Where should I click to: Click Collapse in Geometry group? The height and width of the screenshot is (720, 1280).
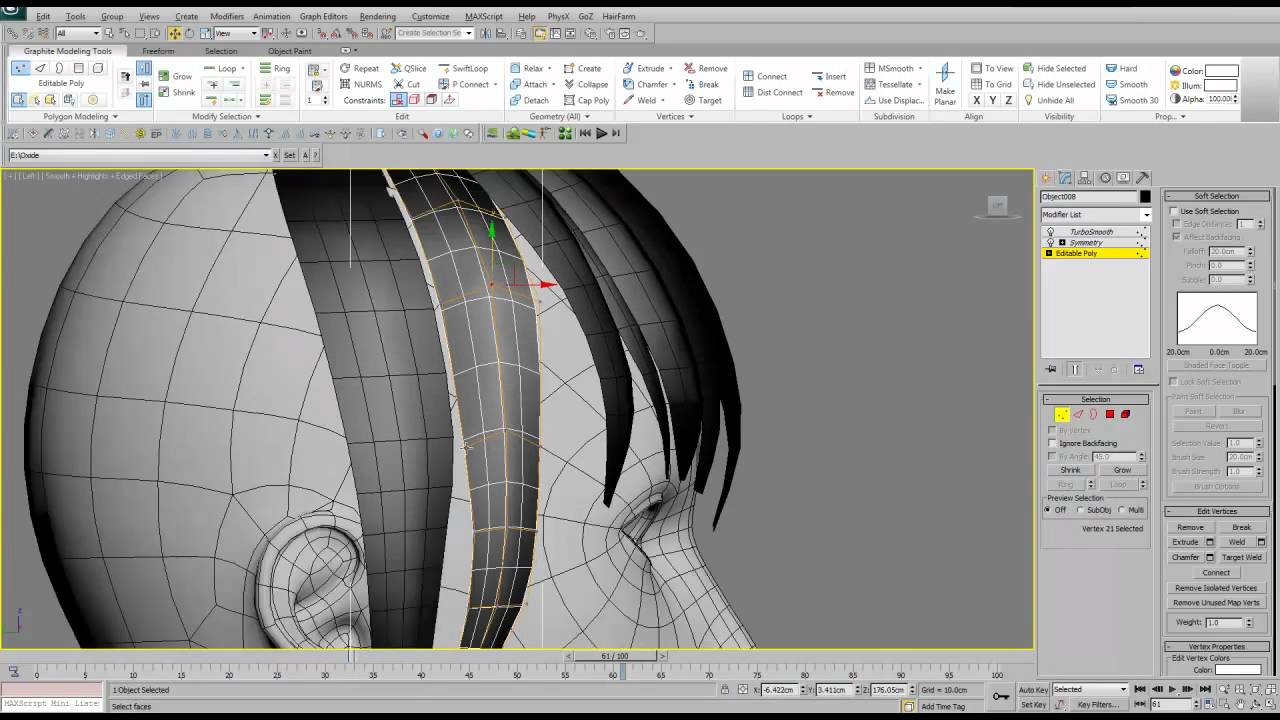point(585,84)
